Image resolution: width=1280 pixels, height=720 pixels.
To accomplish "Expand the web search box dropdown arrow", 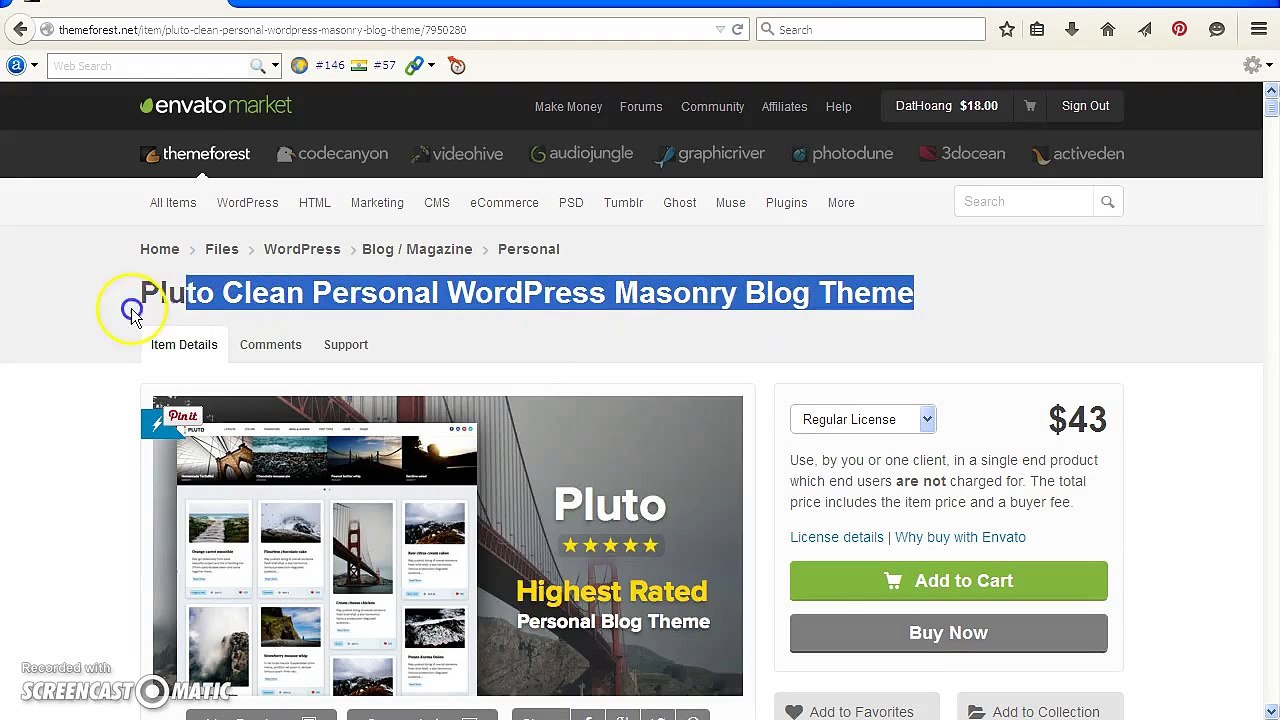I will (x=275, y=66).
